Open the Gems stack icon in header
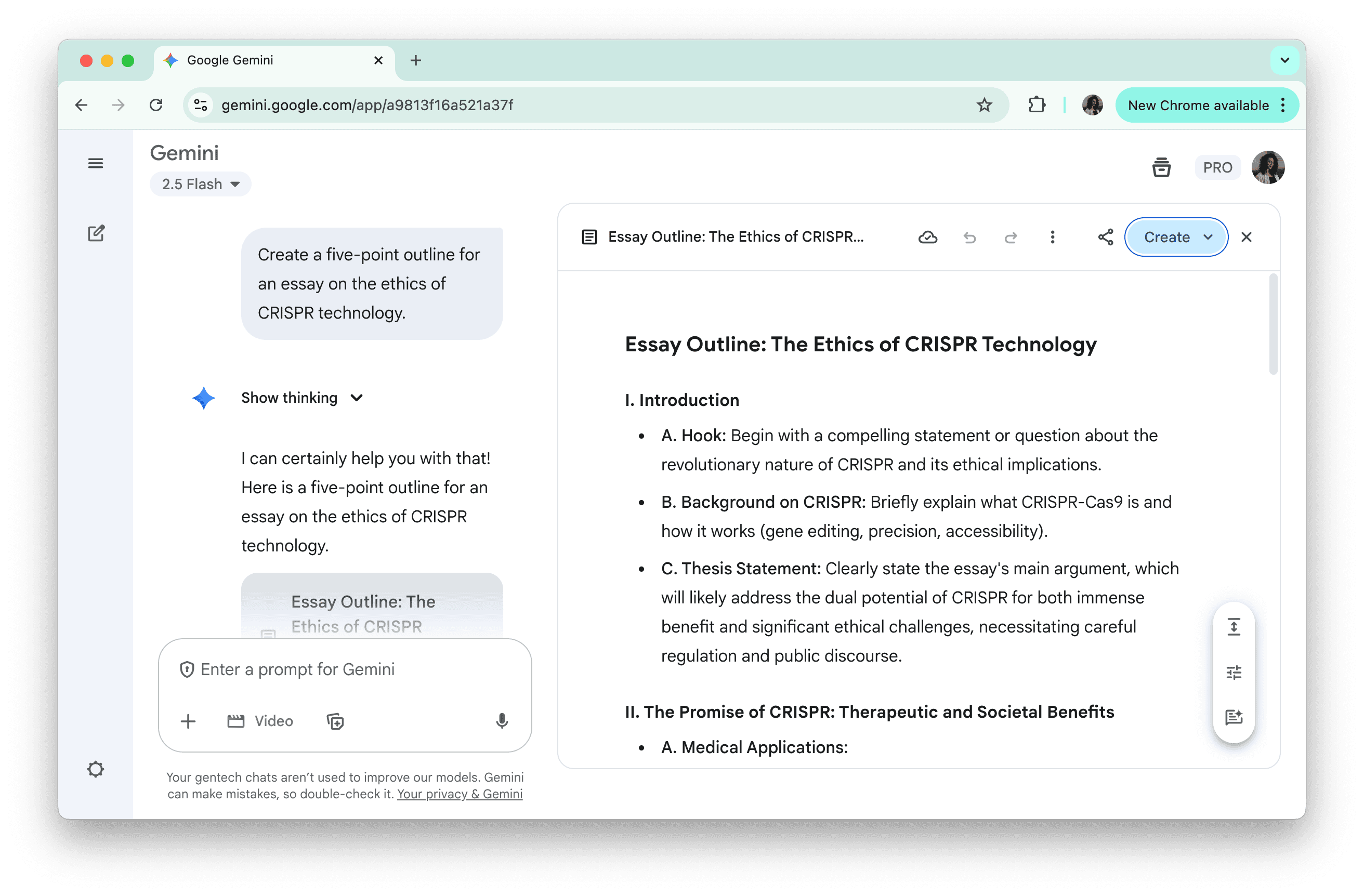 pos(1161,167)
